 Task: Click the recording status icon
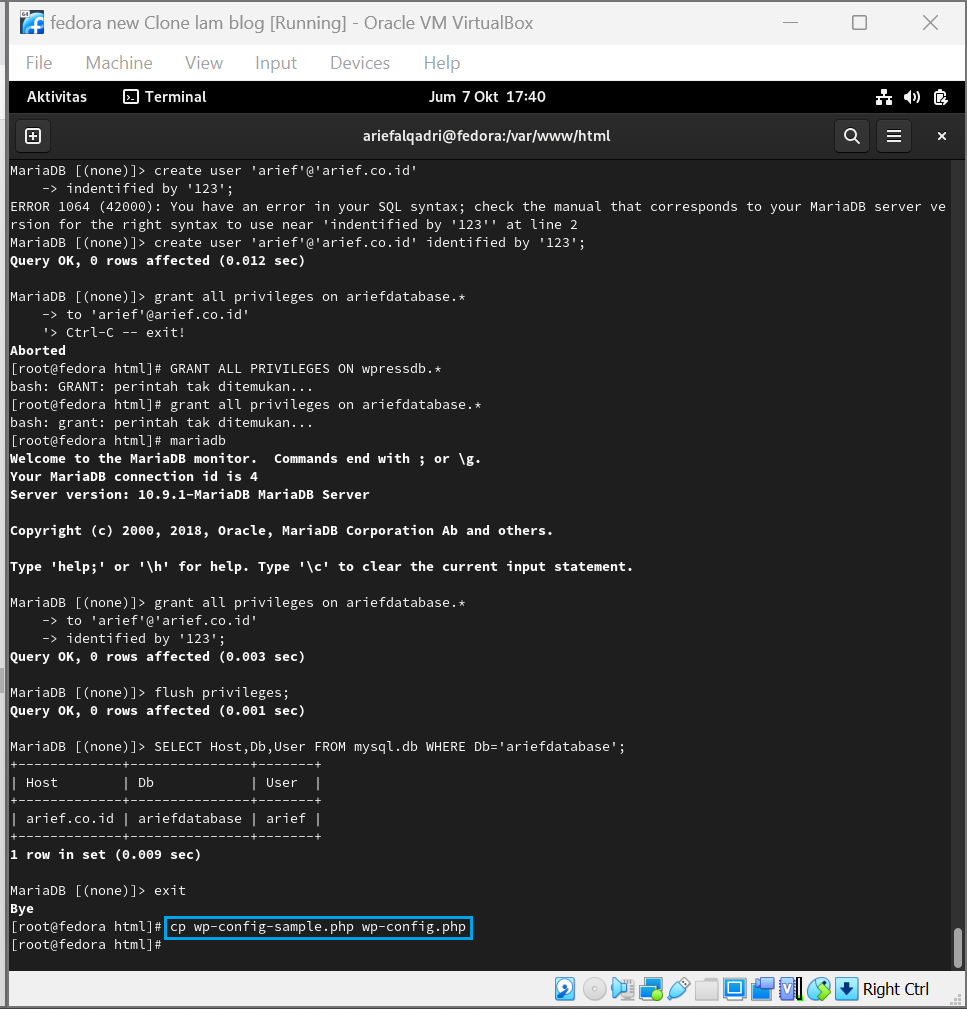[x=762, y=988]
